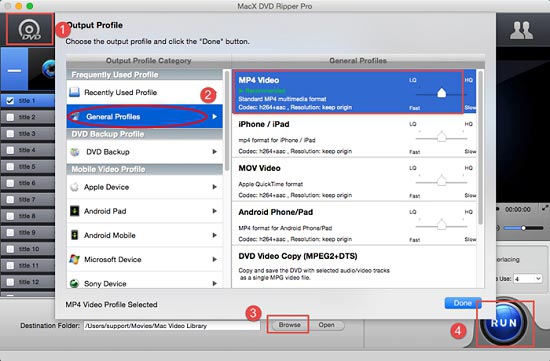Expand Apple Device arrow
This screenshot has height=361, width=550.
coord(215,187)
